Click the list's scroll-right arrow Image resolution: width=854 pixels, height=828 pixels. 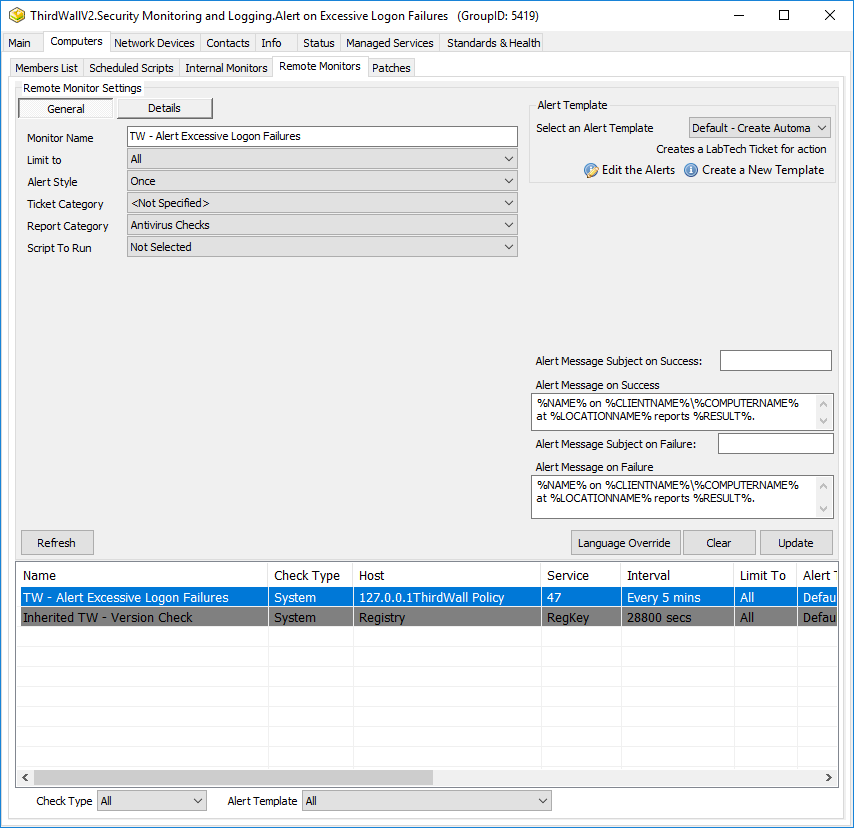(828, 777)
